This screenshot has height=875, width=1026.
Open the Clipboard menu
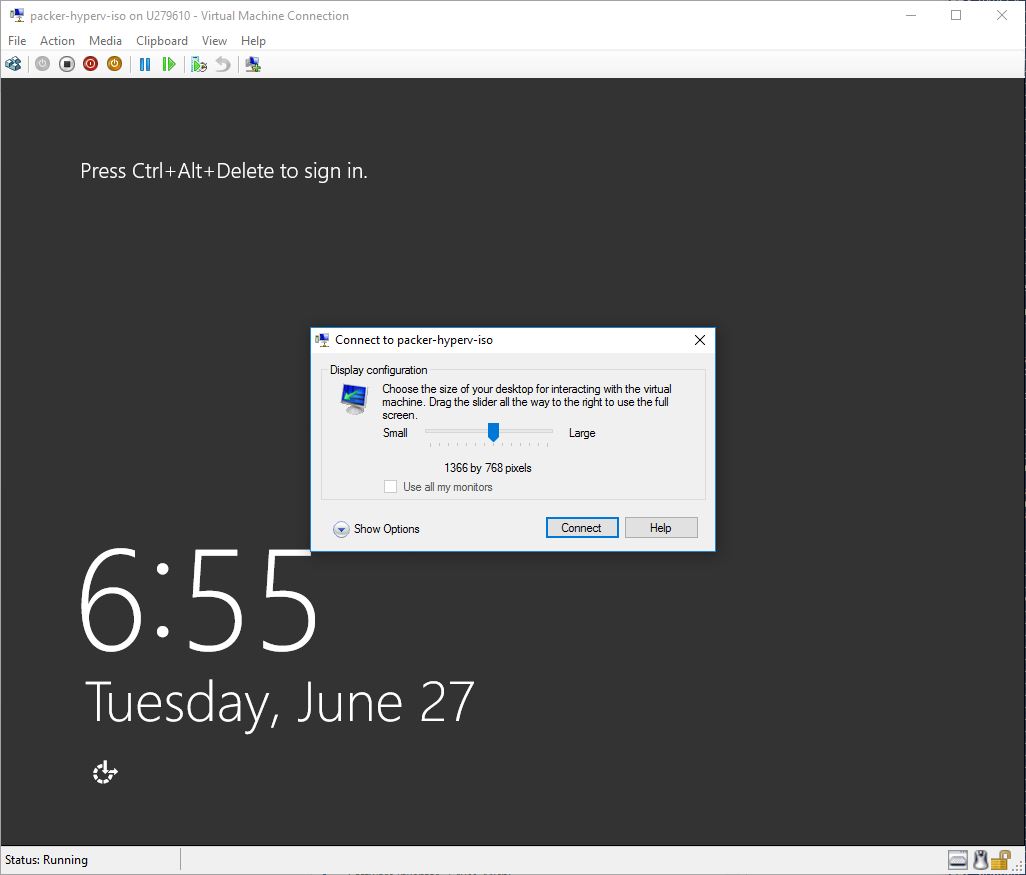(161, 40)
